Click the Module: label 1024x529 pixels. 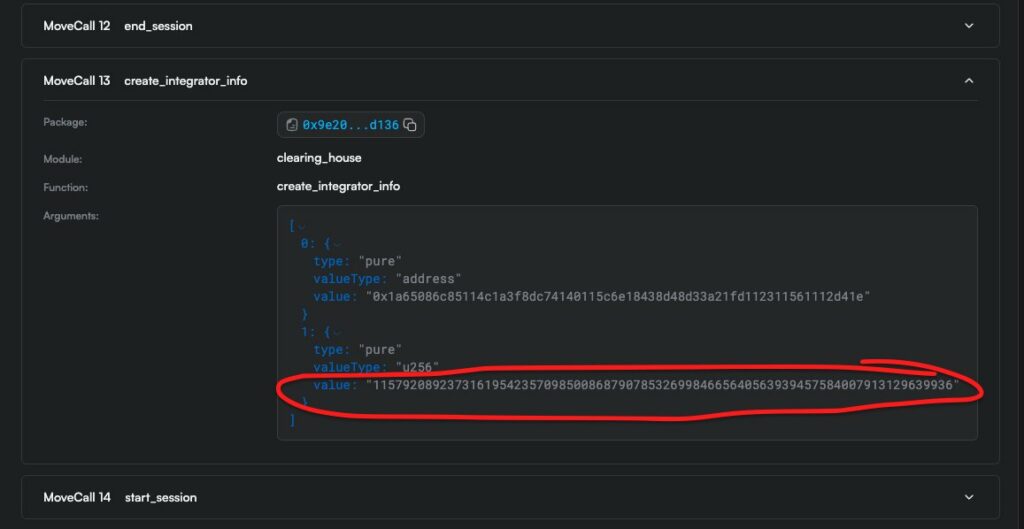pos(63,159)
